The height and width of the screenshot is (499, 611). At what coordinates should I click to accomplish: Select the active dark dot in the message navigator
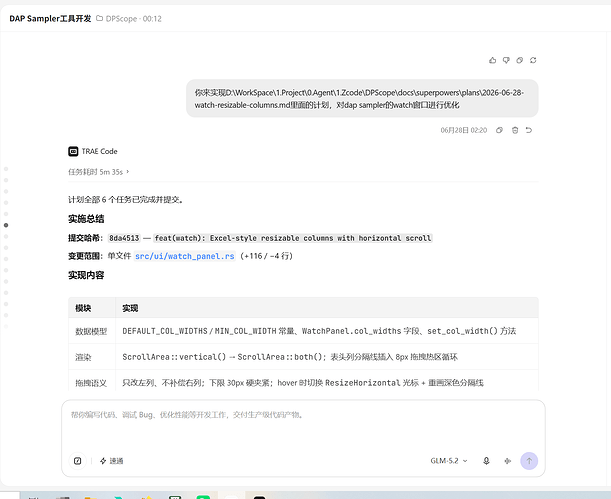pos(6,225)
